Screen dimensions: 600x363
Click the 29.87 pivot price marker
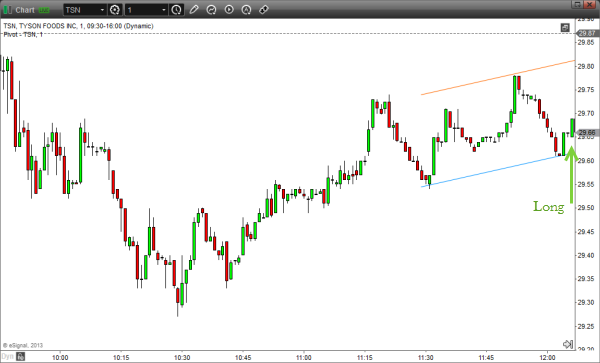coord(587,33)
